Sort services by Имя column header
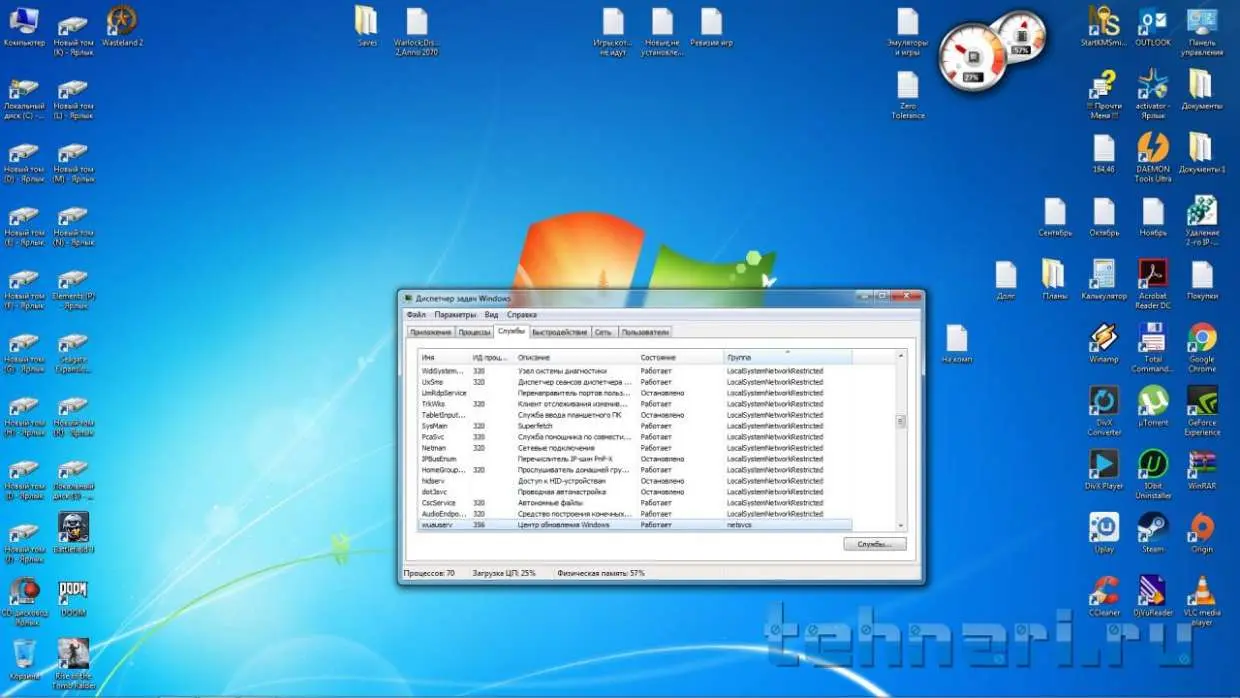 pos(444,357)
